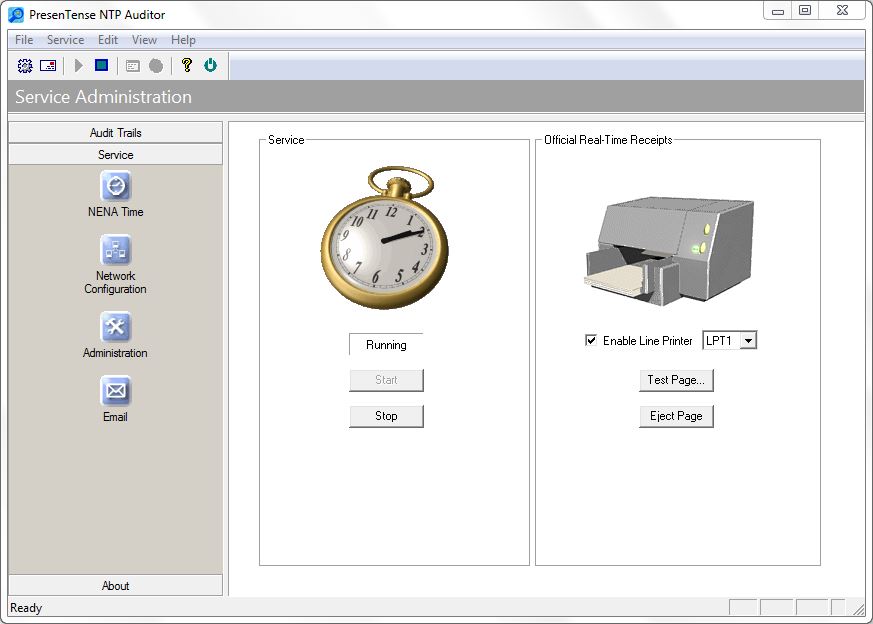Click the green power toolbar icon
This screenshot has width=873, height=624.
[x=210, y=66]
